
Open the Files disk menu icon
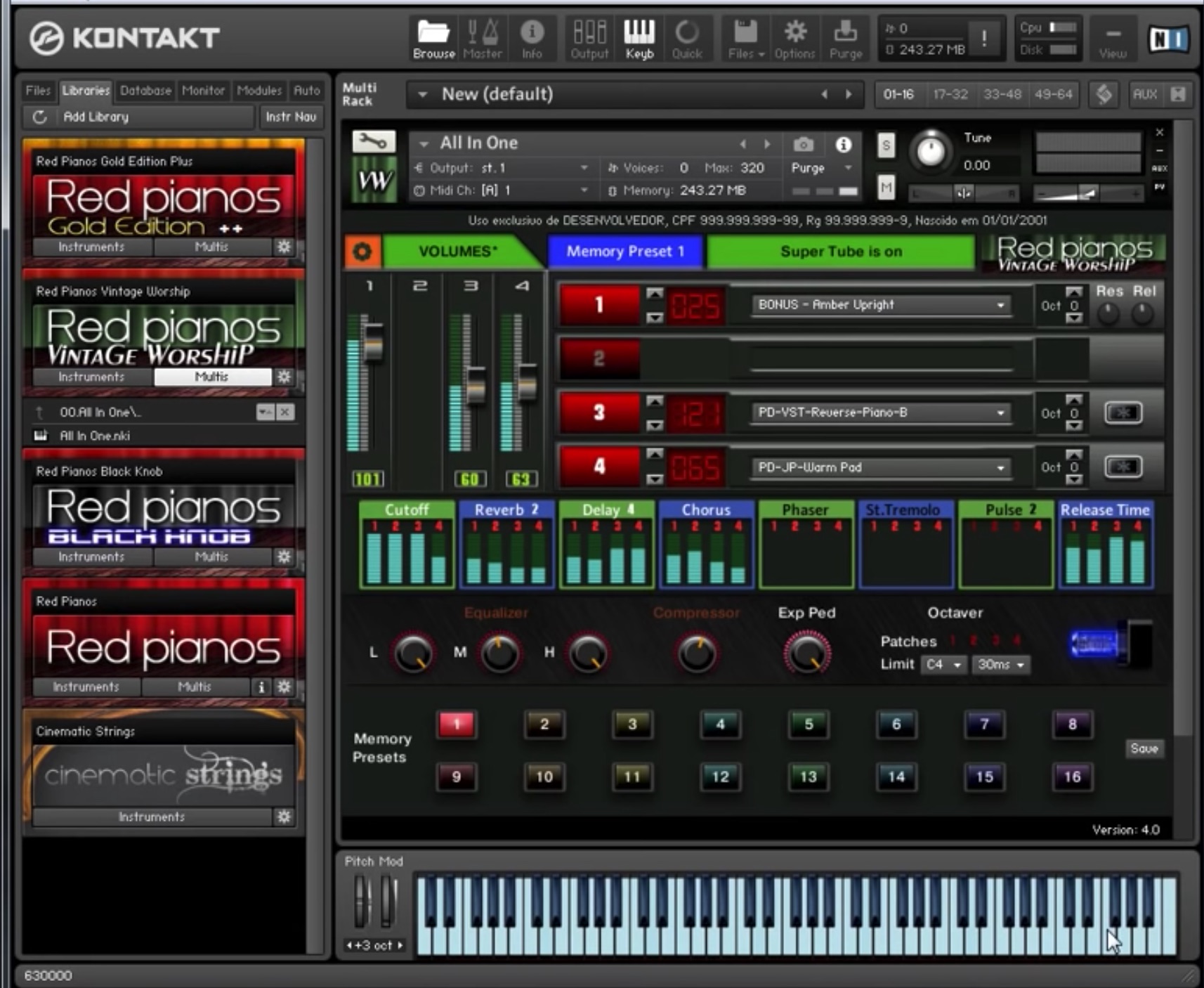[745, 39]
